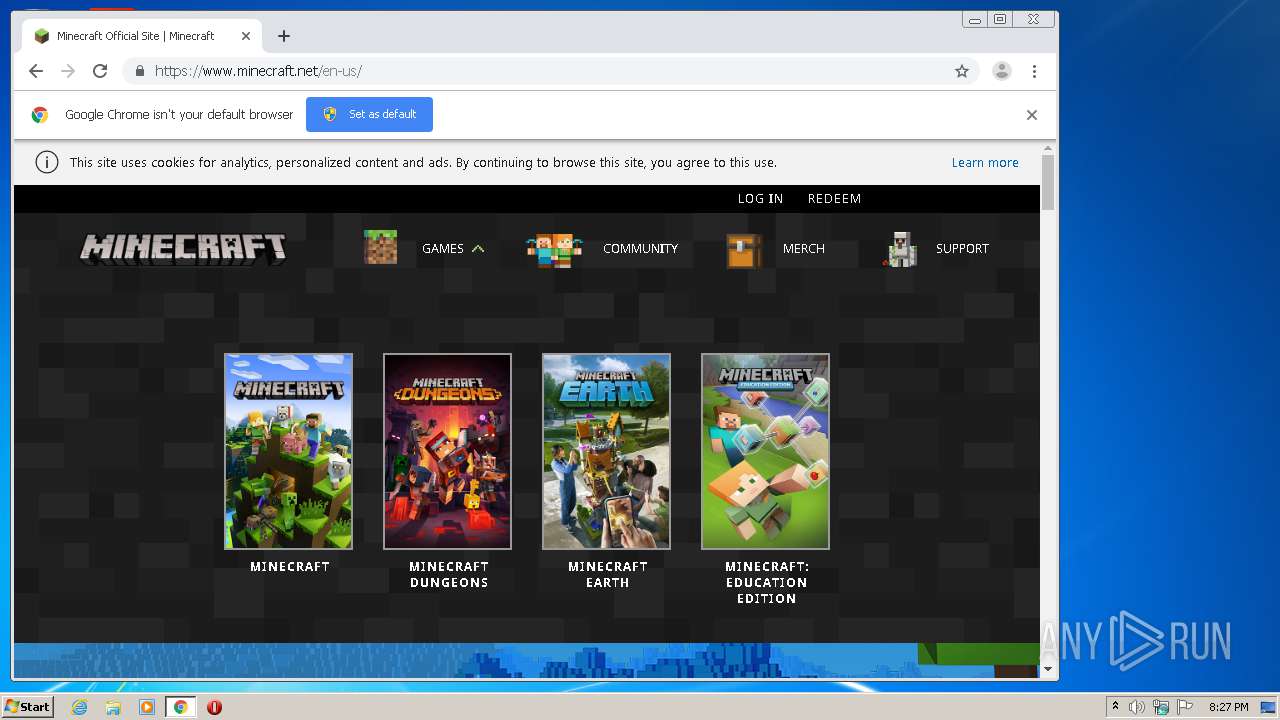Click the Show desktop tray icon
The image size is (1280, 720).
tap(1269, 707)
